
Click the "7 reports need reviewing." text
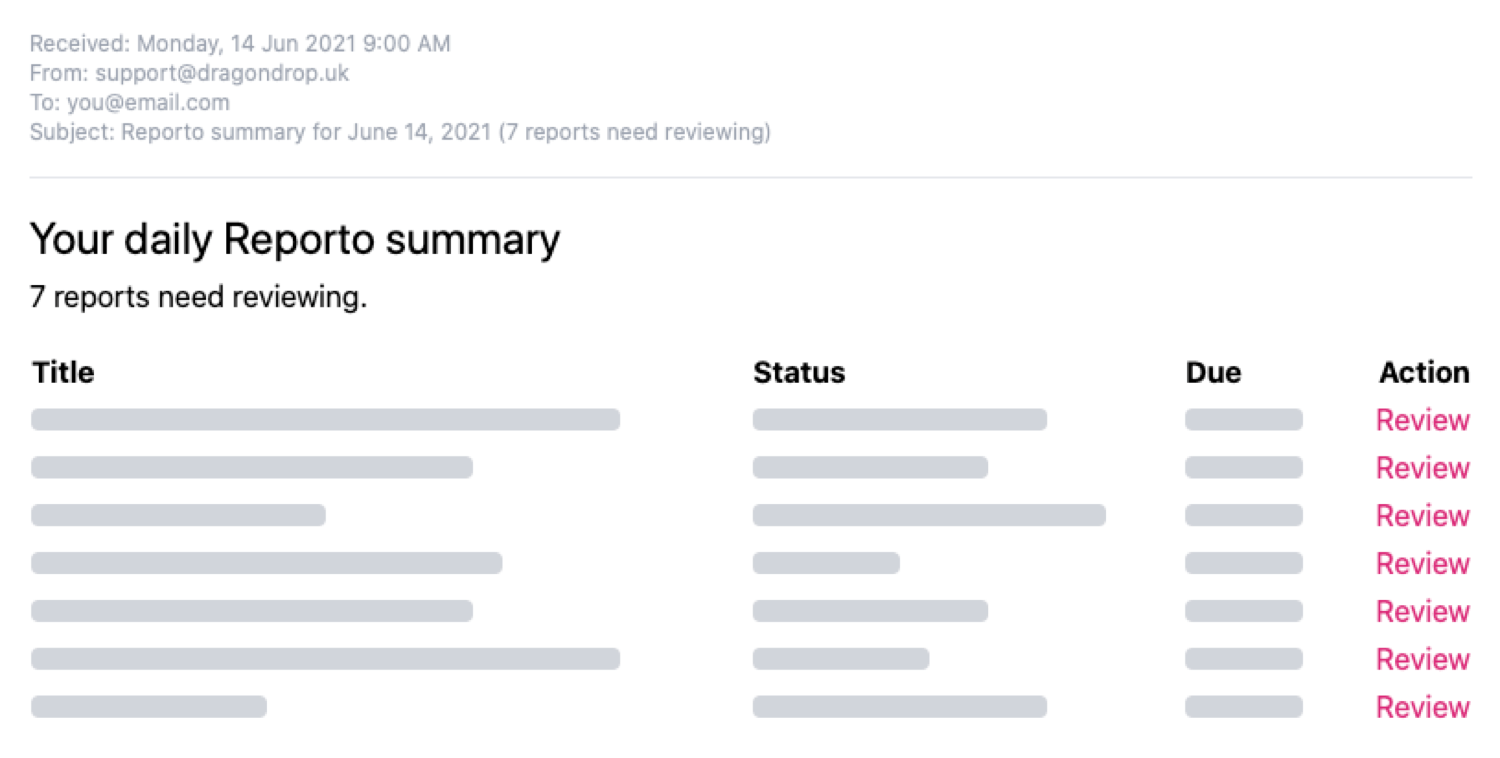coord(199,297)
